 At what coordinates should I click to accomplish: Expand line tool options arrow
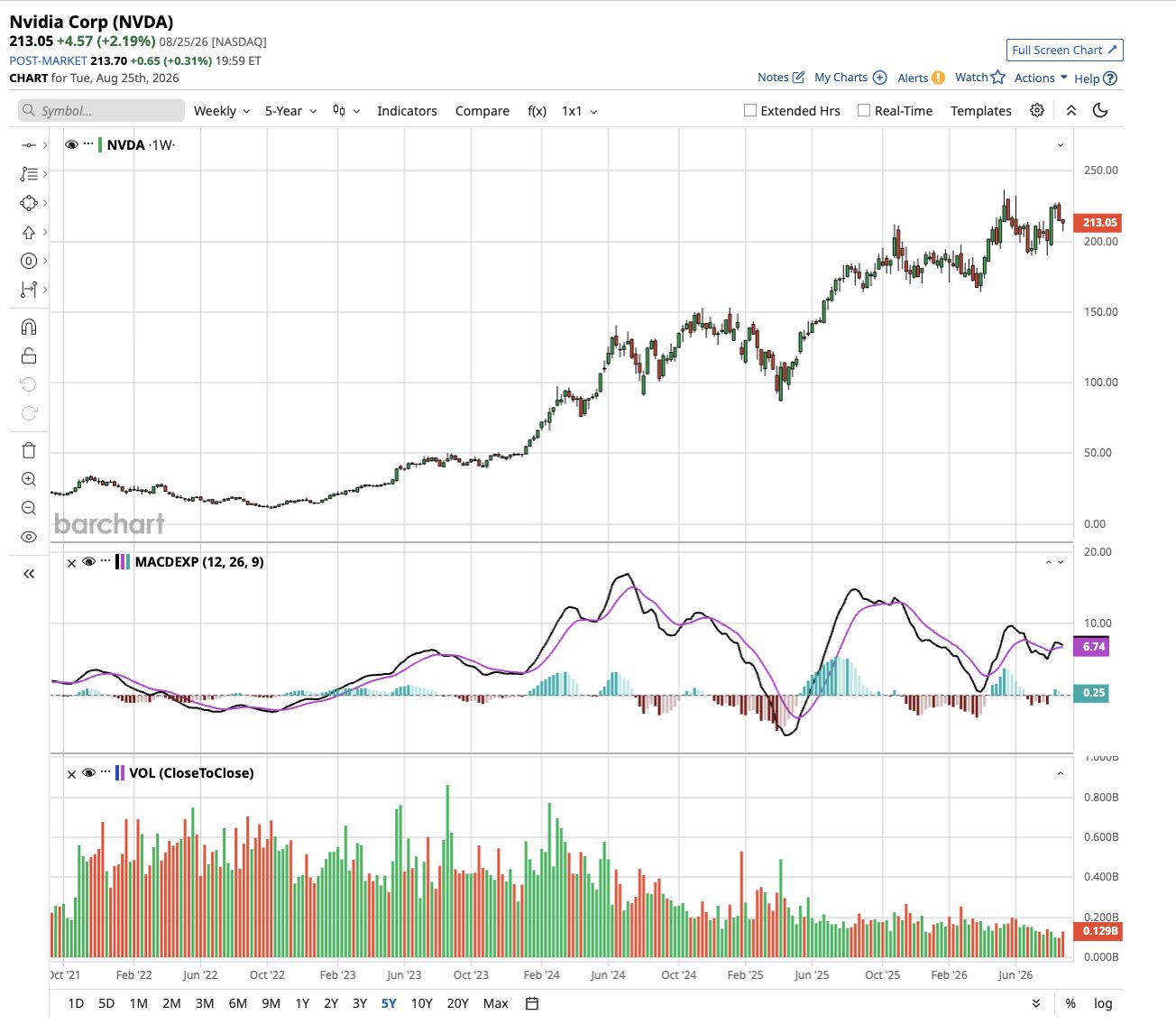point(45,145)
